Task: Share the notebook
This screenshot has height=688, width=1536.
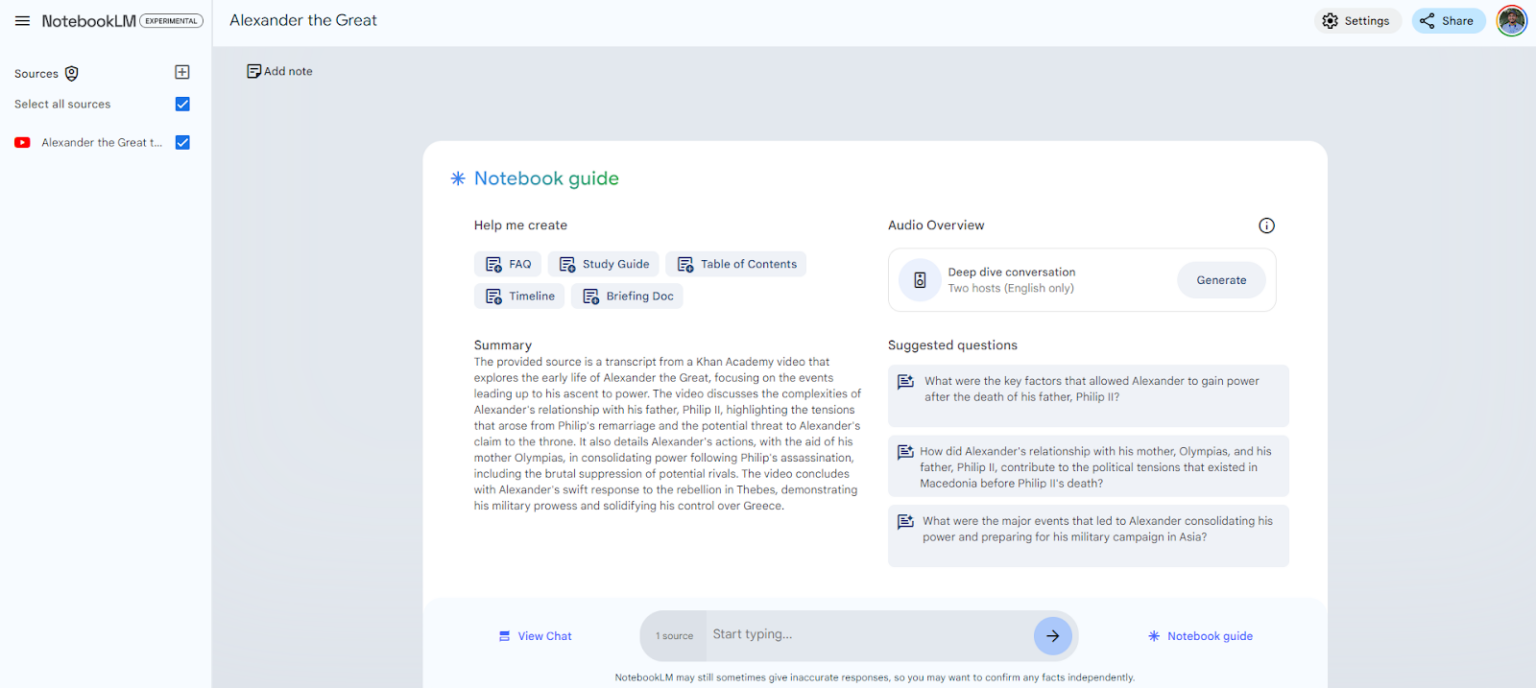Action: pos(1448,21)
